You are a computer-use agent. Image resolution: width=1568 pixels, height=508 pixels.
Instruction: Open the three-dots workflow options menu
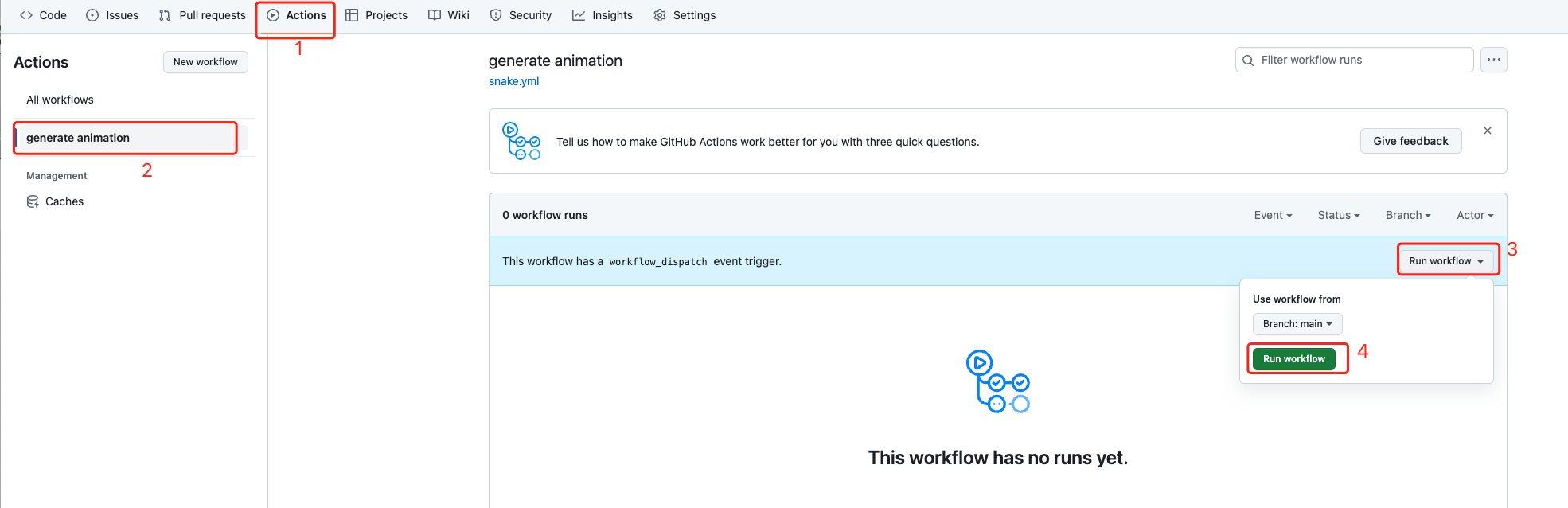point(1494,60)
